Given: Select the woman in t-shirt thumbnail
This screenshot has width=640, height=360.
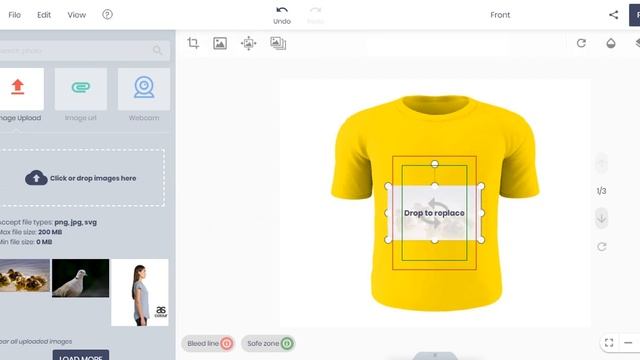Looking at the screenshot, I should pyautogui.click(x=140, y=293).
